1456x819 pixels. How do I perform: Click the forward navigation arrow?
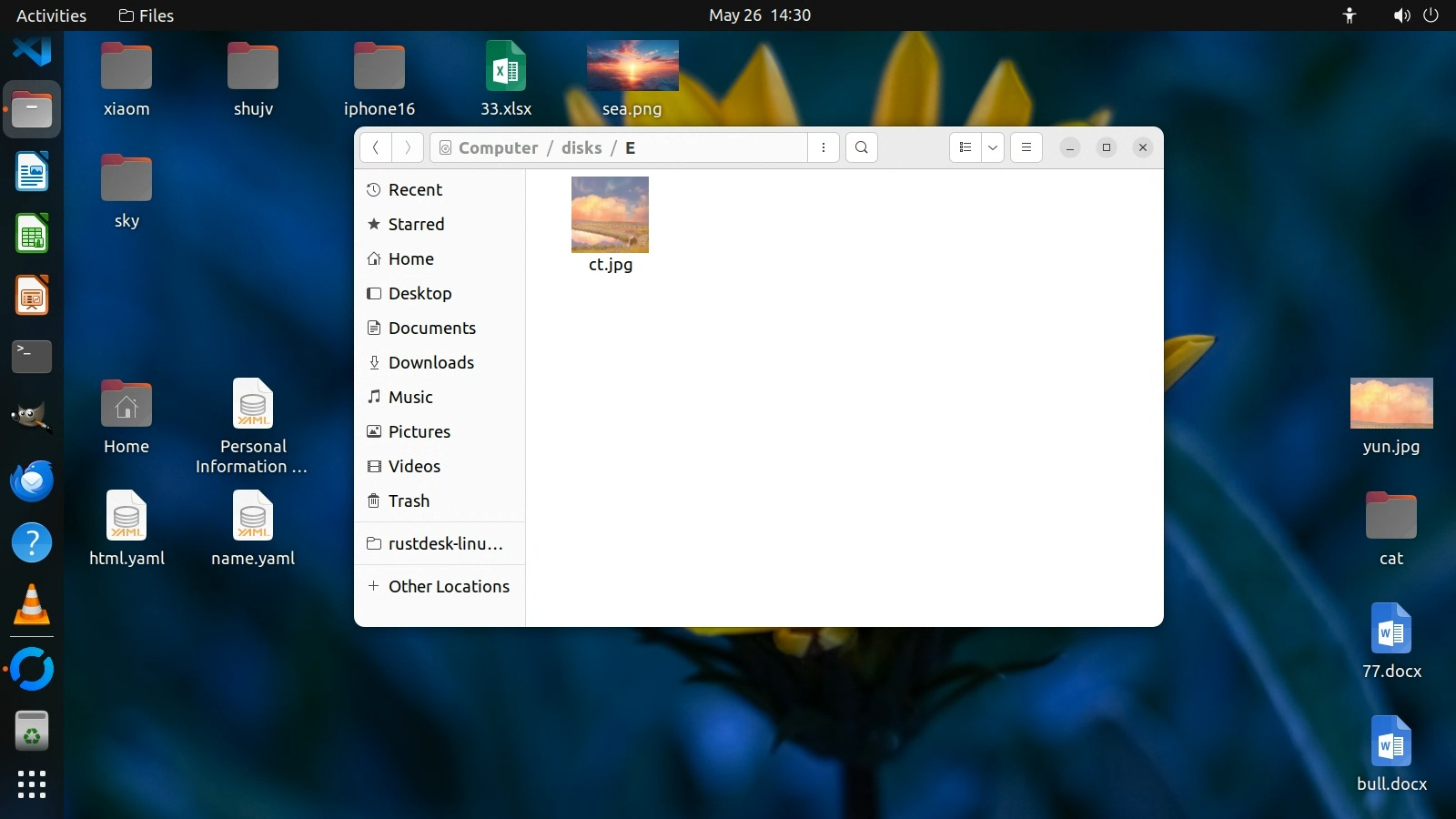coord(408,147)
